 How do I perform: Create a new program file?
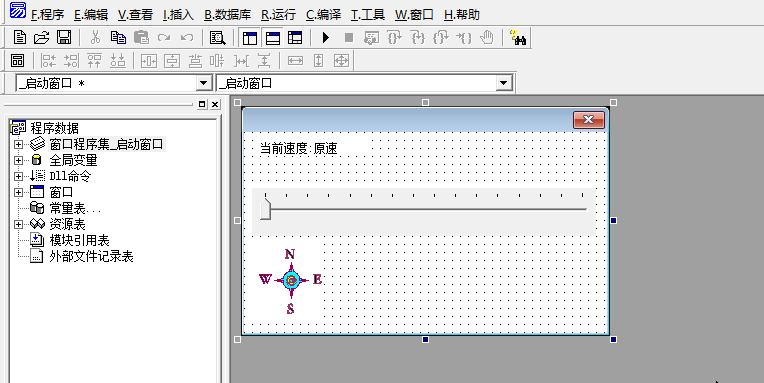[19, 38]
